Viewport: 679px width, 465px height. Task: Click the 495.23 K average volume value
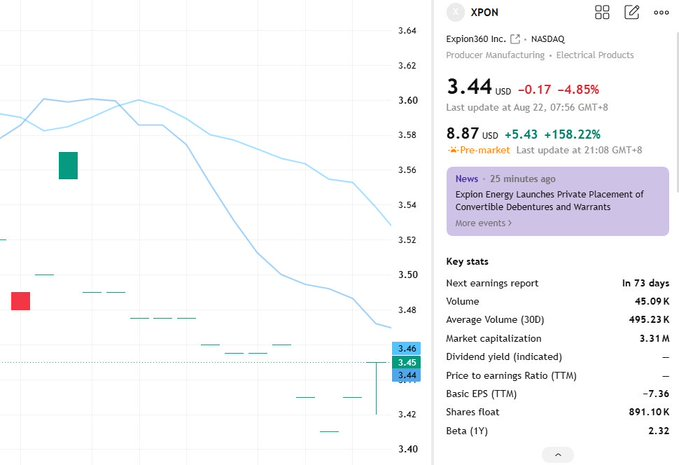click(649, 320)
